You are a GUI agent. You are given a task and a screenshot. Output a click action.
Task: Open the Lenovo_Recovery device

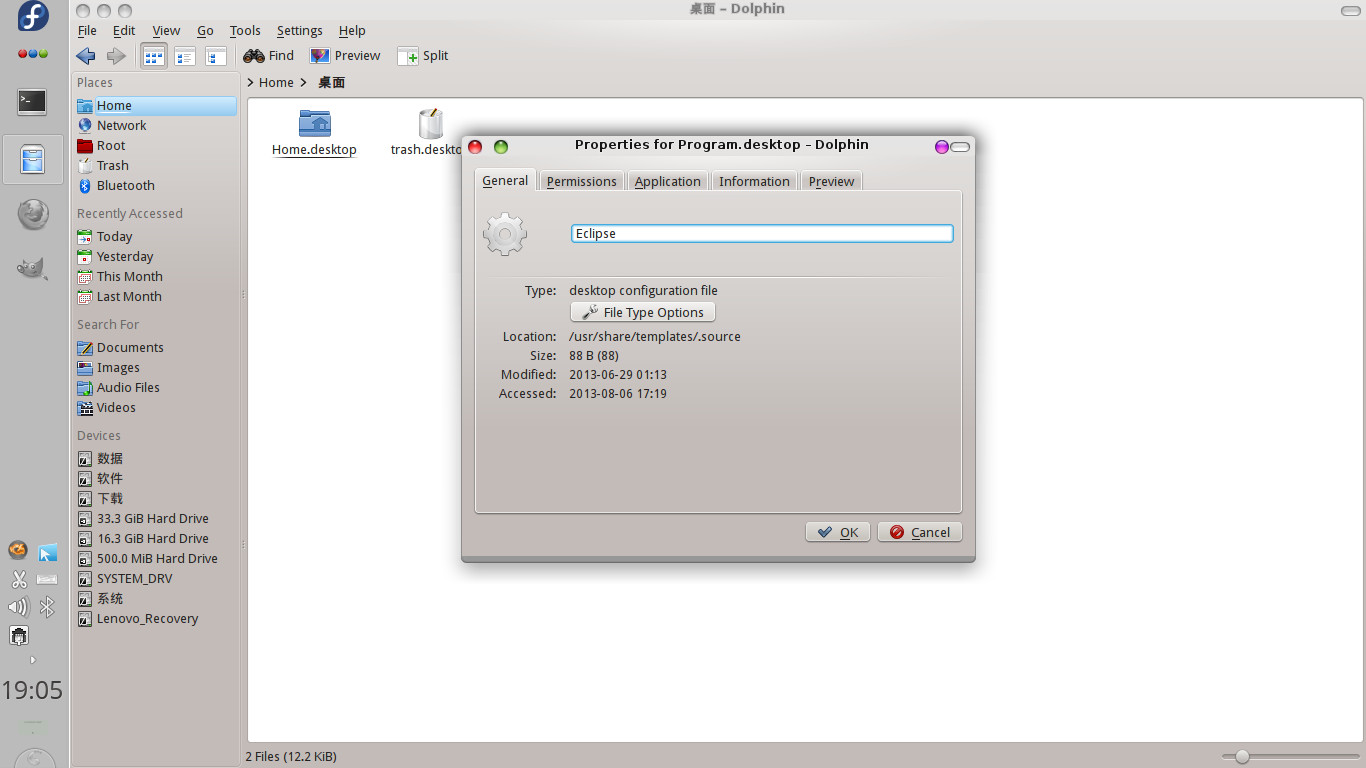pyautogui.click(x=156, y=618)
